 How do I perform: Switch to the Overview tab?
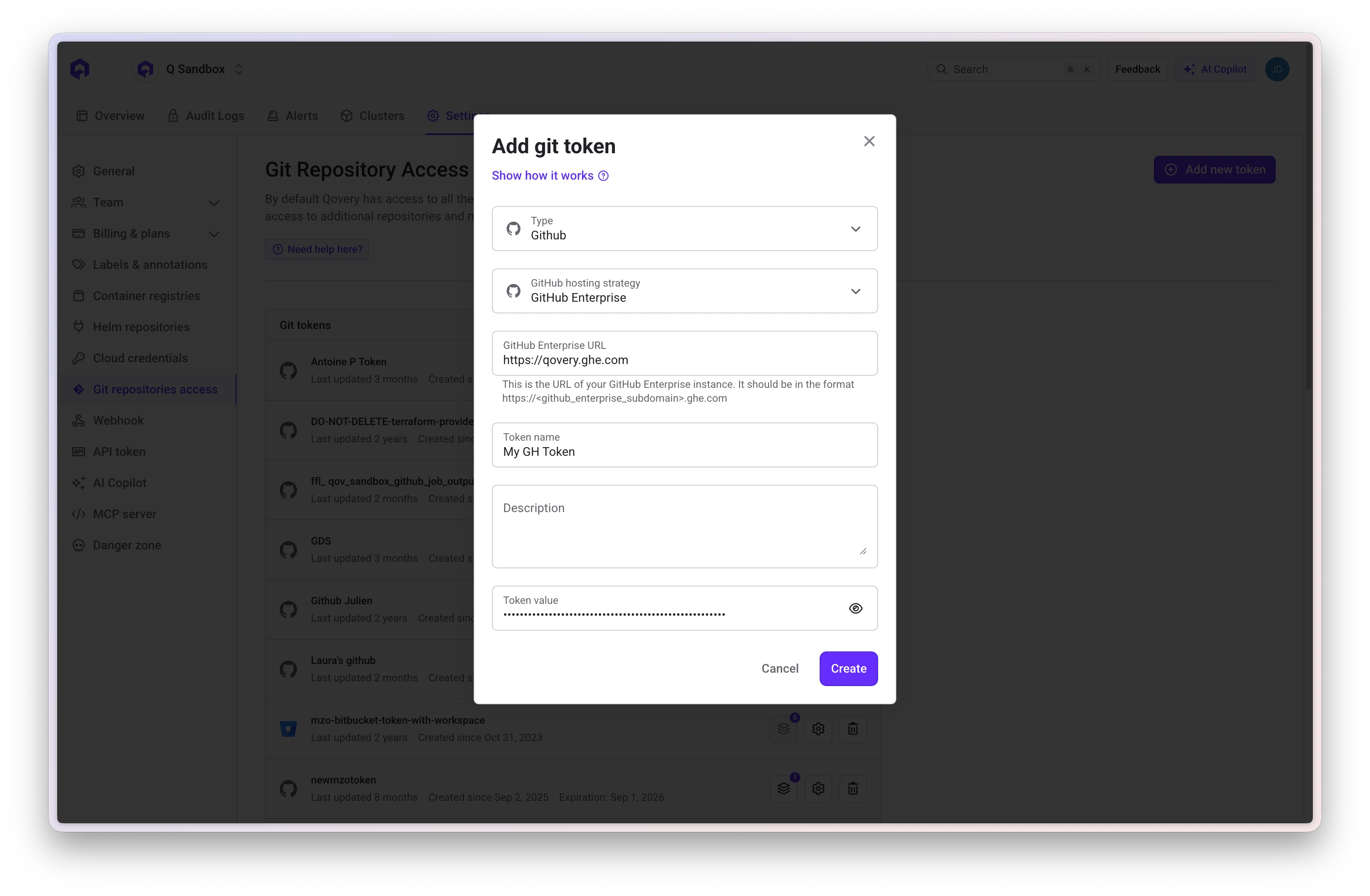[110, 116]
